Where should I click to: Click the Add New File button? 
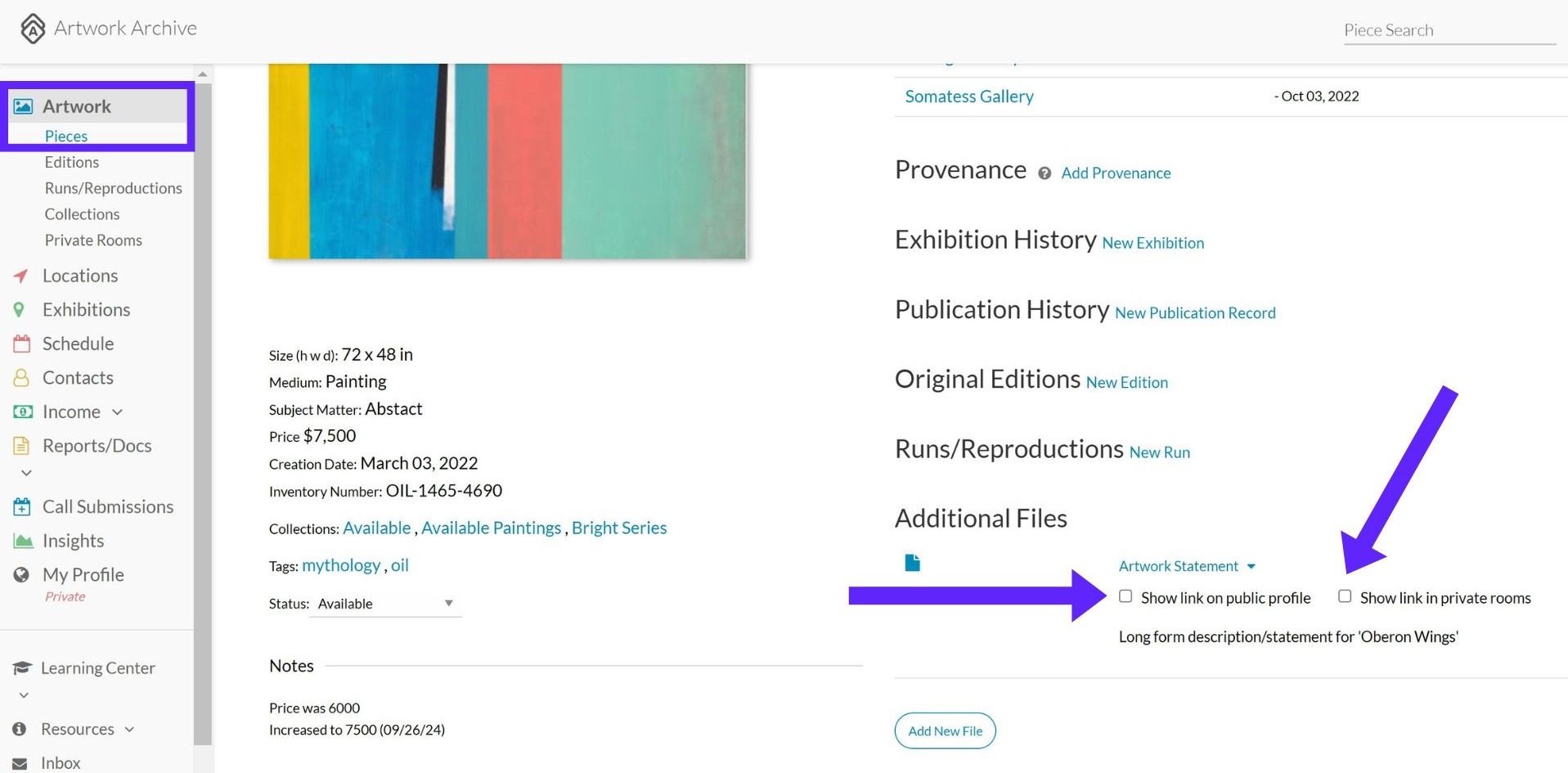[x=945, y=730]
